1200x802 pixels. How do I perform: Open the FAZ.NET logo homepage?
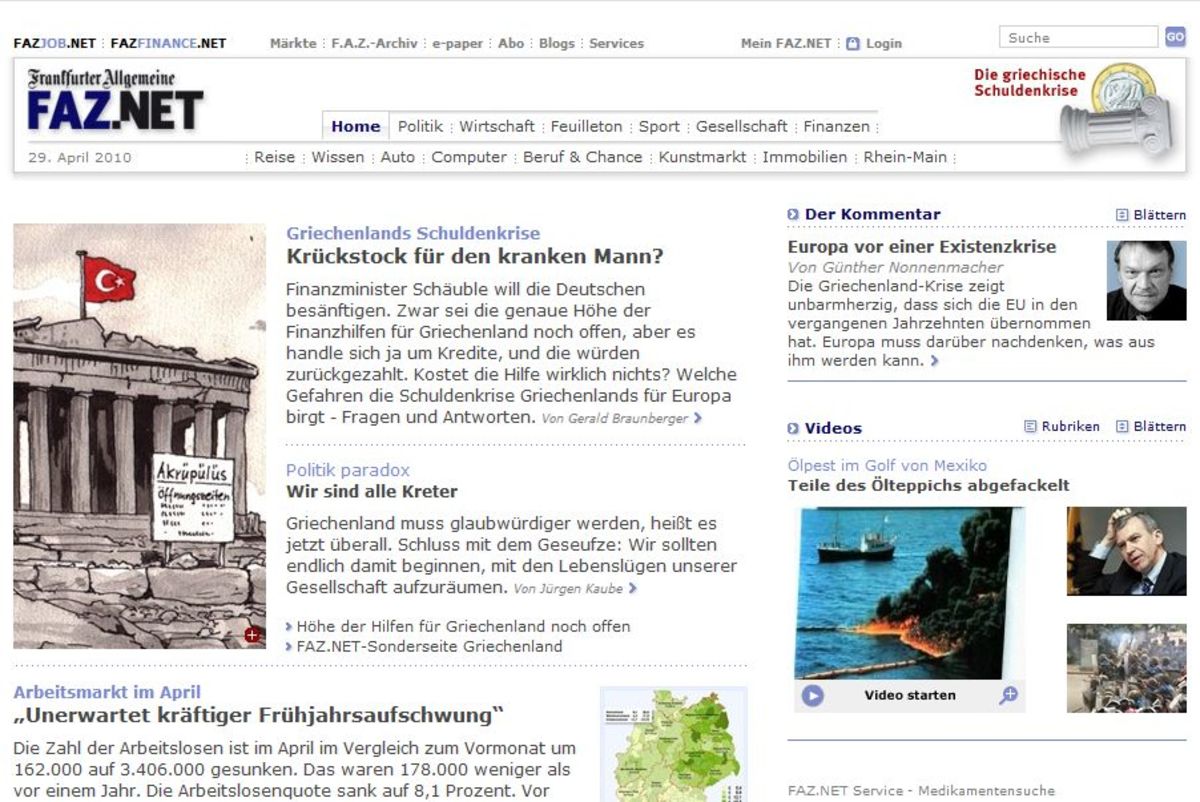115,101
